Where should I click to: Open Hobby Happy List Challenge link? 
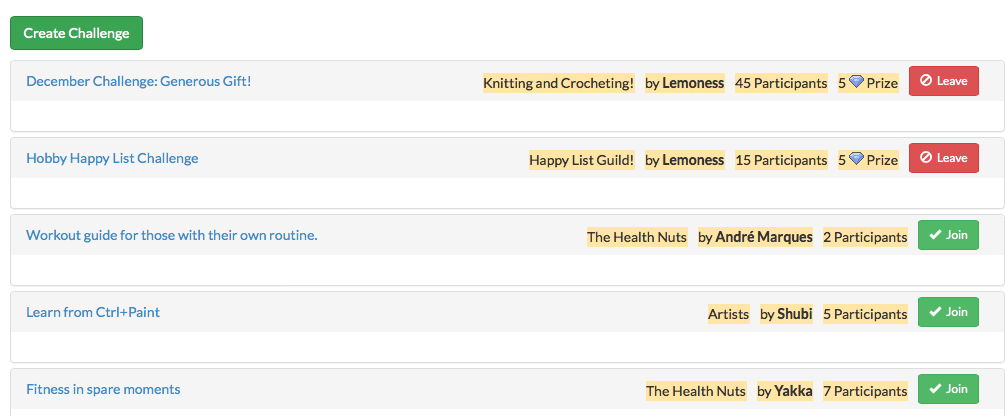click(x=112, y=158)
